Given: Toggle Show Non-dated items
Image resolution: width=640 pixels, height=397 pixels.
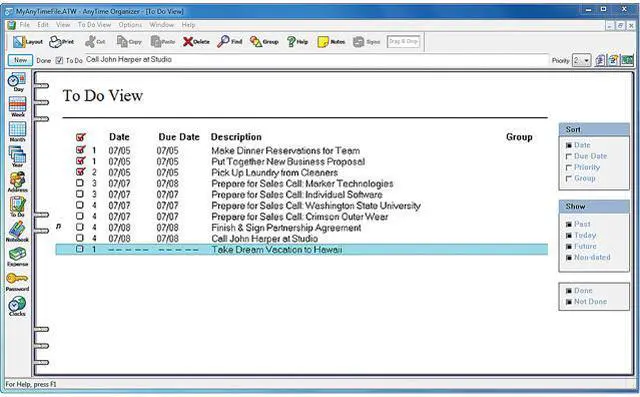Looking at the screenshot, I should pyautogui.click(x=569, y=257).
